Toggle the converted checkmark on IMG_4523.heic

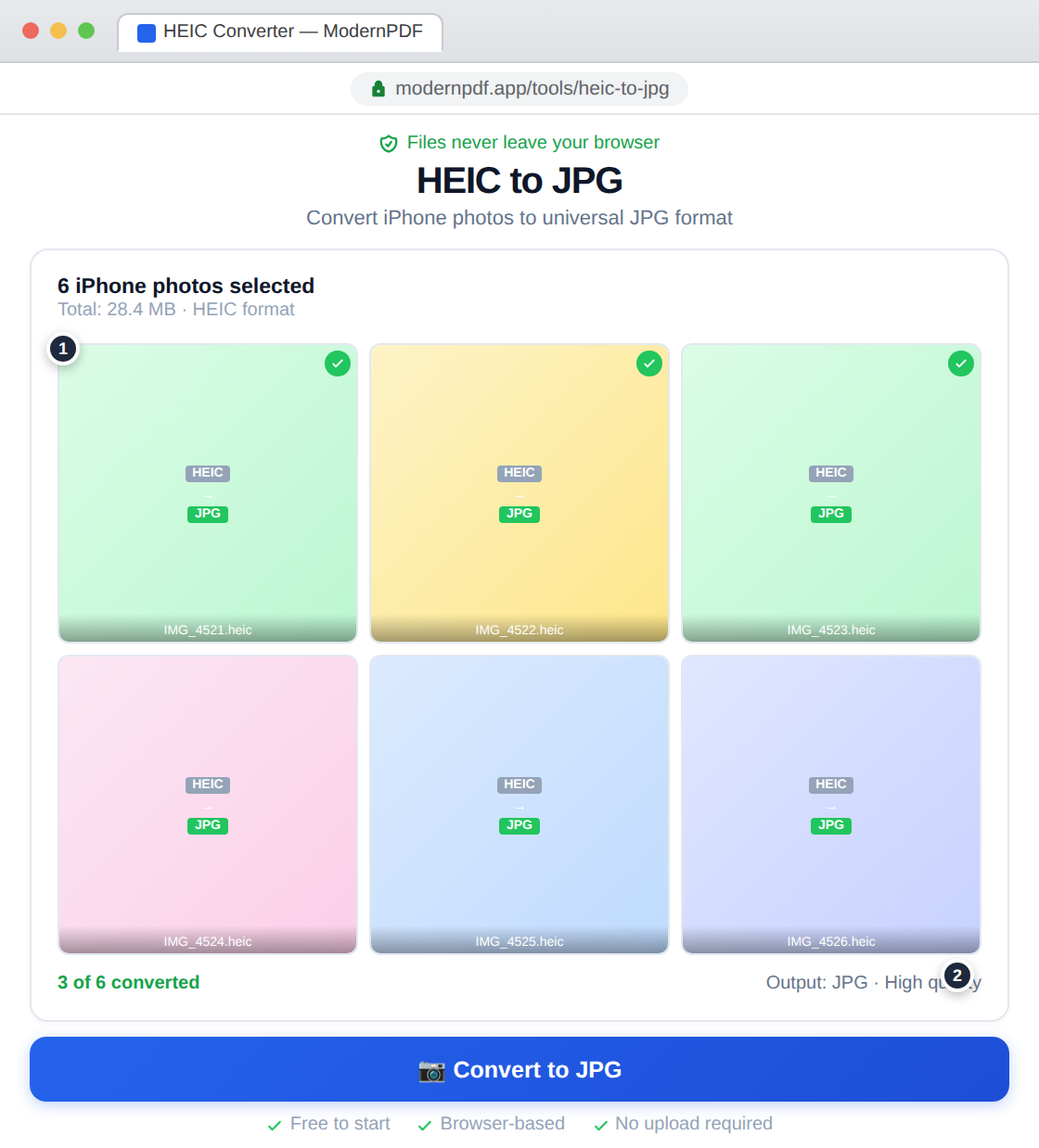(x=961, y=364)
